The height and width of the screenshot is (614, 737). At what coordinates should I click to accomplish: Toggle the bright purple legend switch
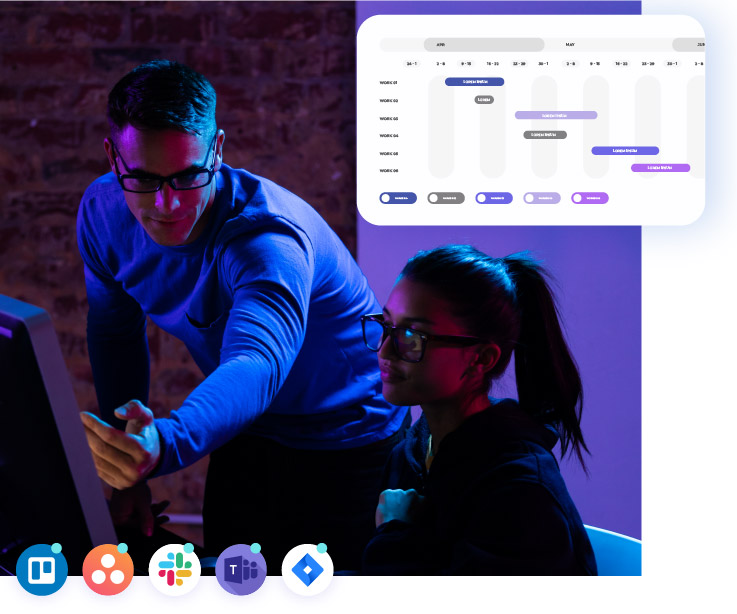click(590, 198)
